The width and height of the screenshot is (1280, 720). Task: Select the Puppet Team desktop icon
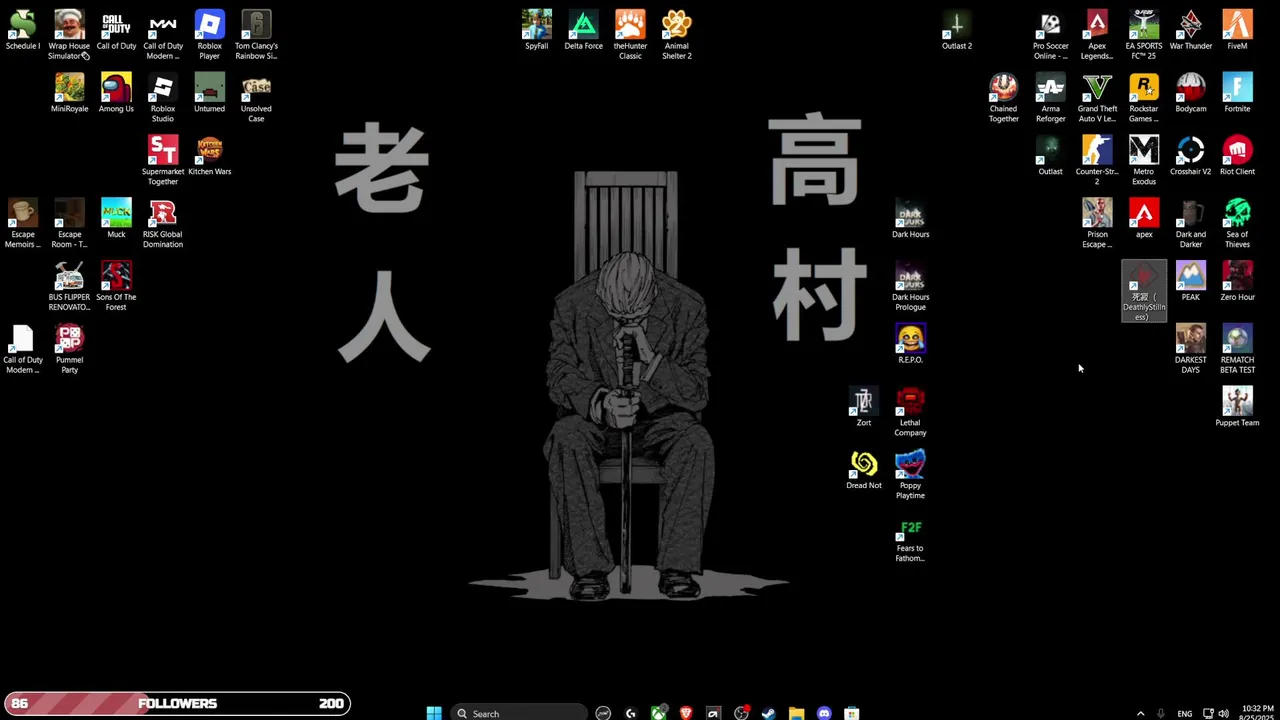[1237, 408]
